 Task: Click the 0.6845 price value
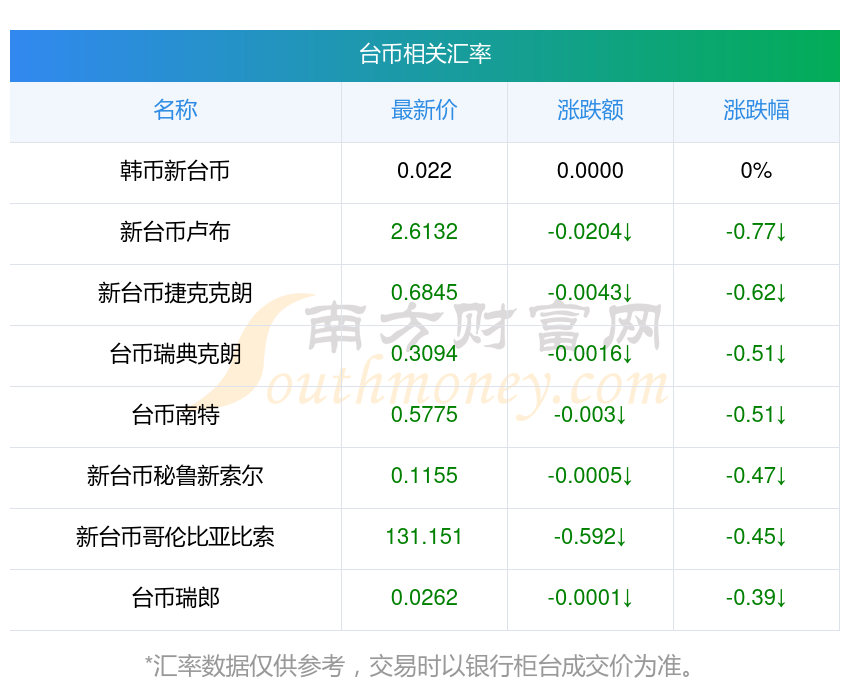424,293
